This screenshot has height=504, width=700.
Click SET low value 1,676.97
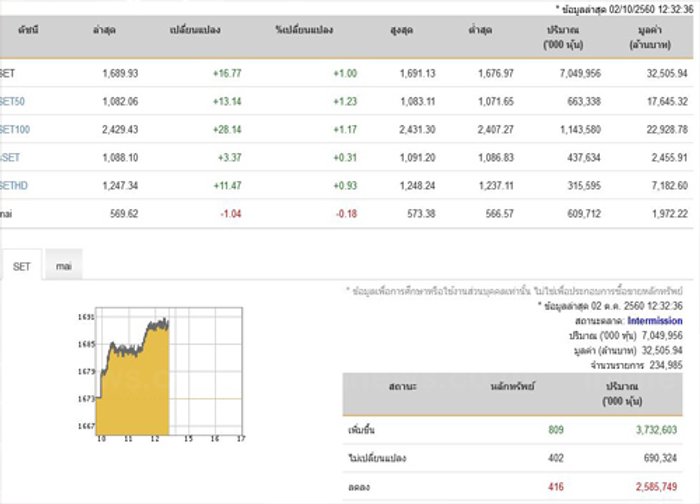[496, 73]
